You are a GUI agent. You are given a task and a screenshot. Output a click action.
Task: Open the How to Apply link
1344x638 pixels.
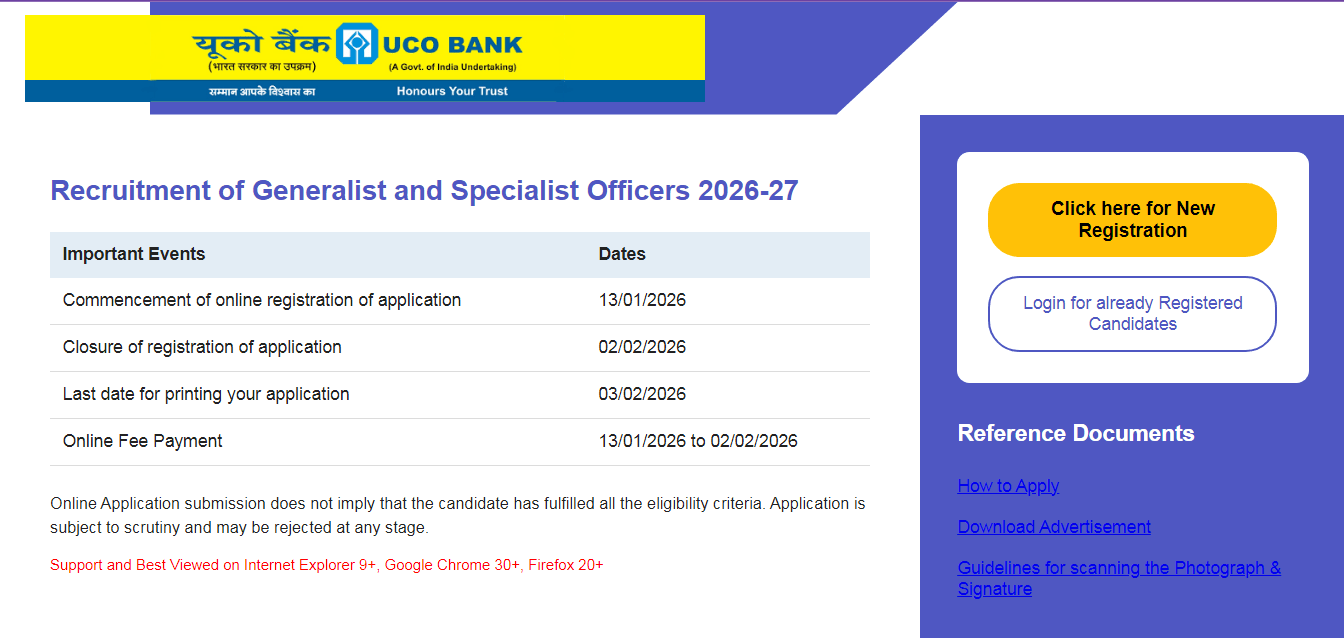coord(1008,486)
